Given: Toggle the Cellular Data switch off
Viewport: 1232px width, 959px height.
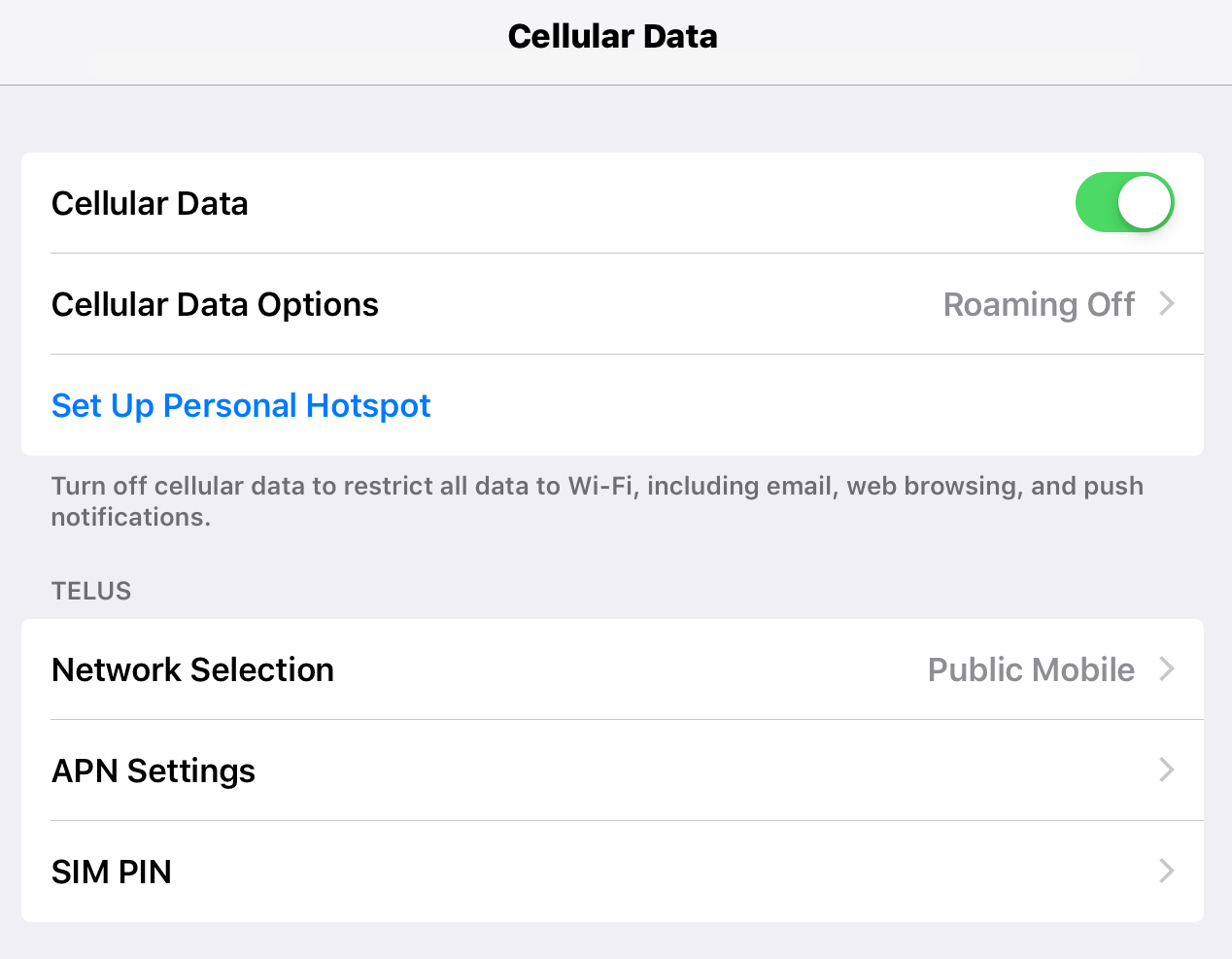Looking at the screenshot, I should click(1124, 203).
